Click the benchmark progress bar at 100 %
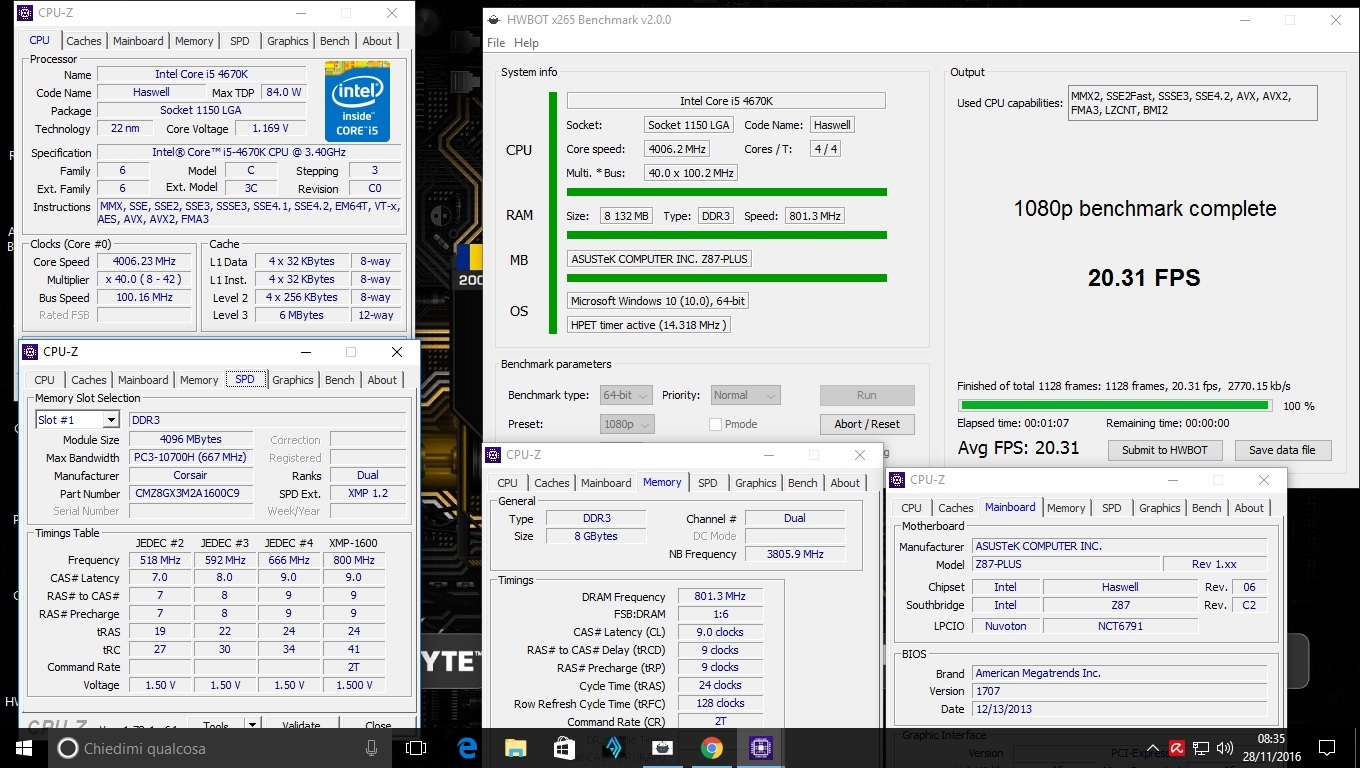 click(x=1114, y=406)
